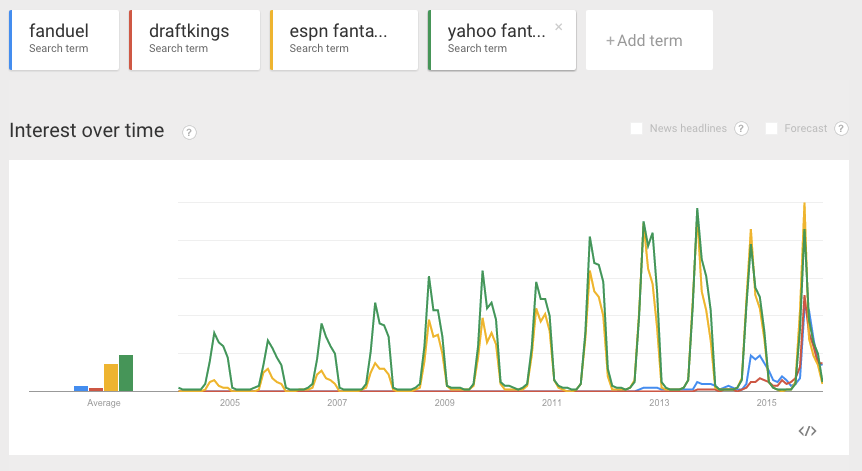Select the fanduel search term card
The height and width of the screenshot is (471, 862).
pyautogui.click(x=64, y=40)
